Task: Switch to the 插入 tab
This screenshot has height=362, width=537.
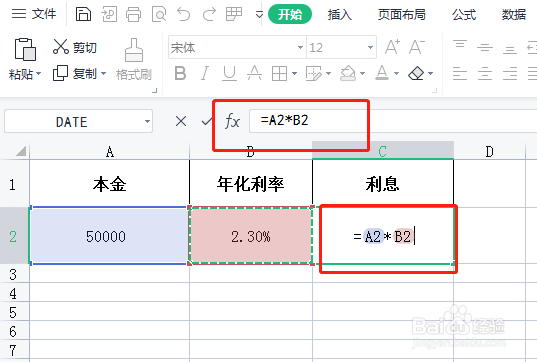Action: (339, 14)
